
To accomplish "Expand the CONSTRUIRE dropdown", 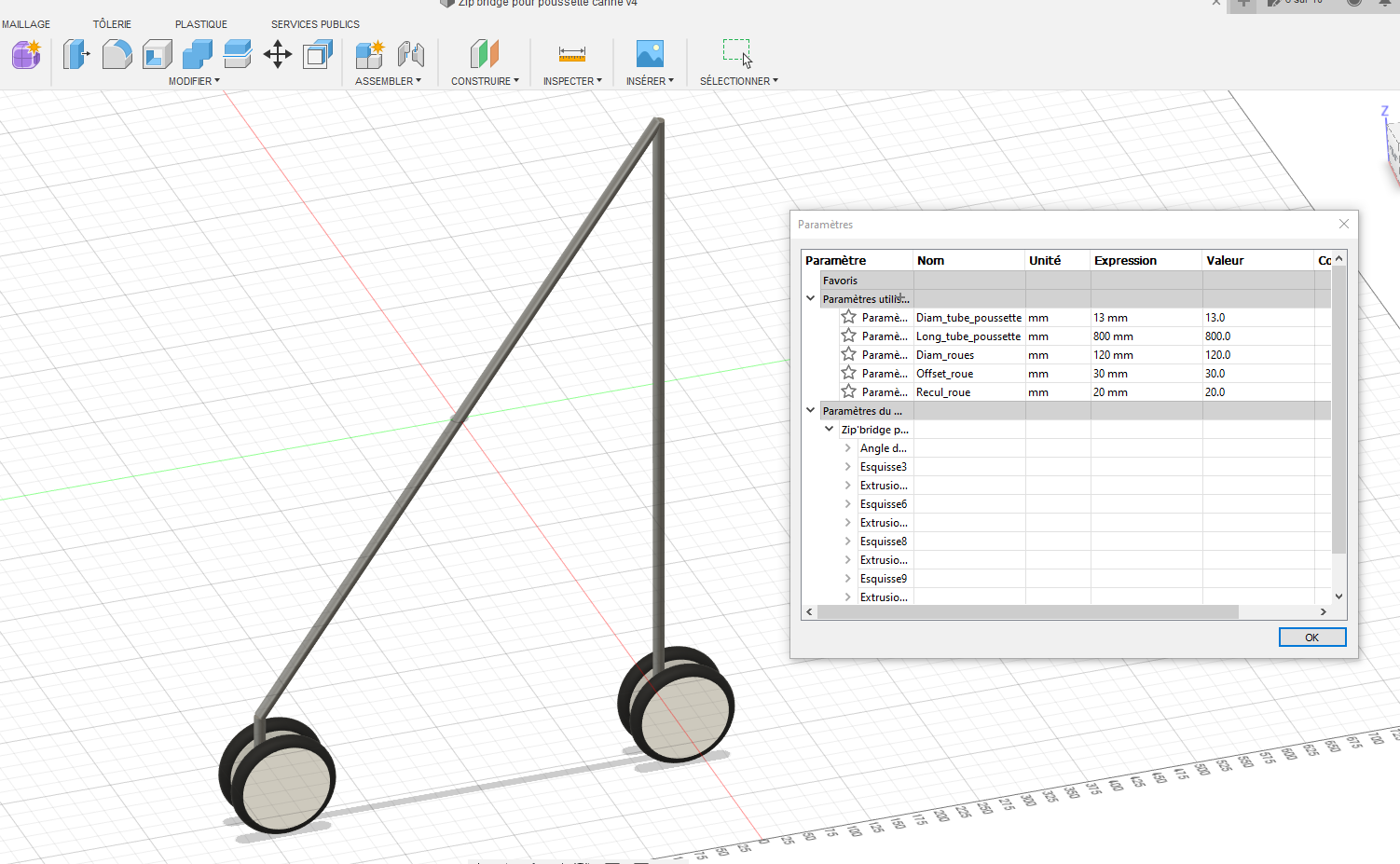I will click(485, 81).
